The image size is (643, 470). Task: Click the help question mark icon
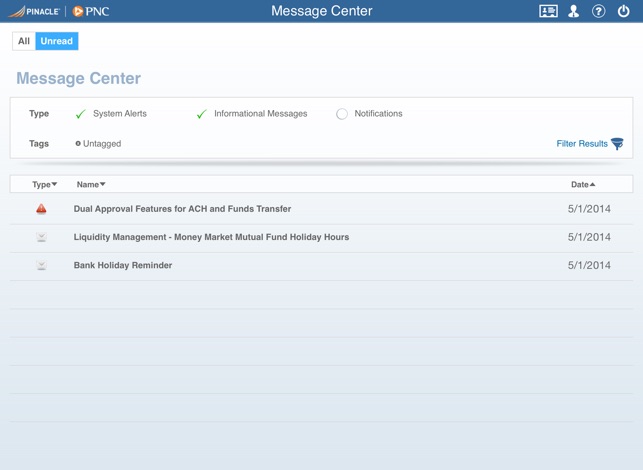click(599, 11)
